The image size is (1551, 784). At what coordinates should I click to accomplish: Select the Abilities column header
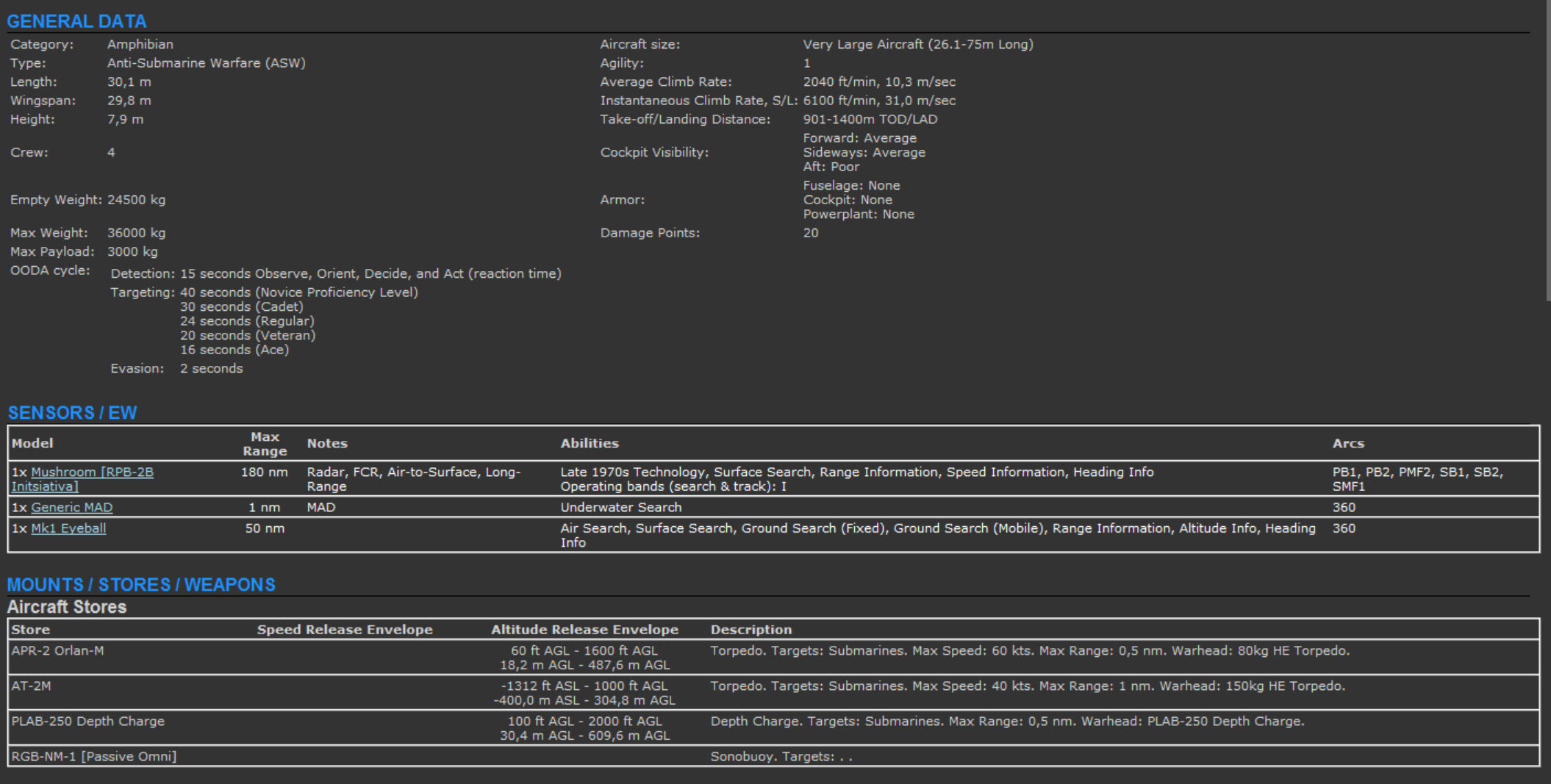(x=590, y=443)
